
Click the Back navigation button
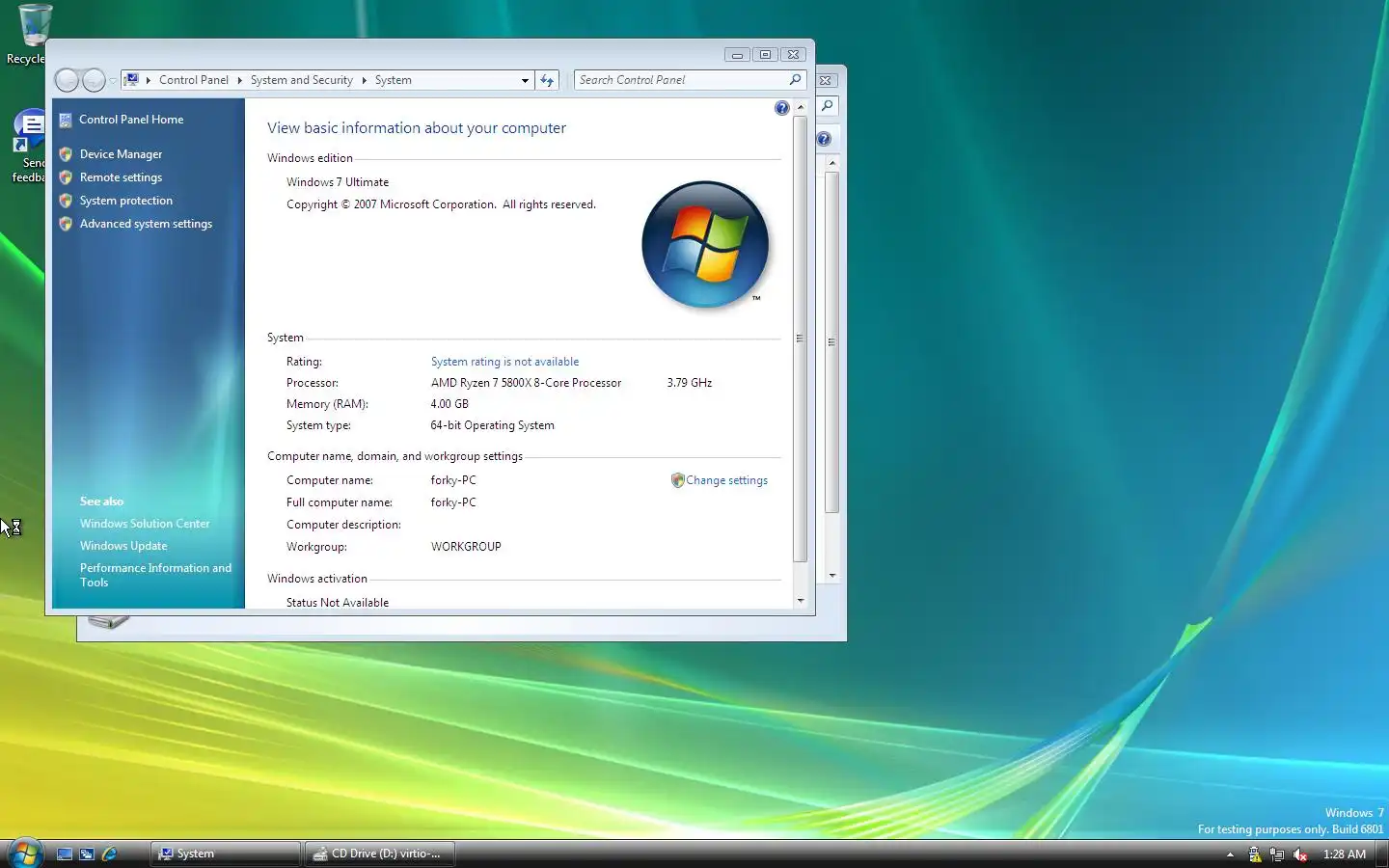(67, 80)
